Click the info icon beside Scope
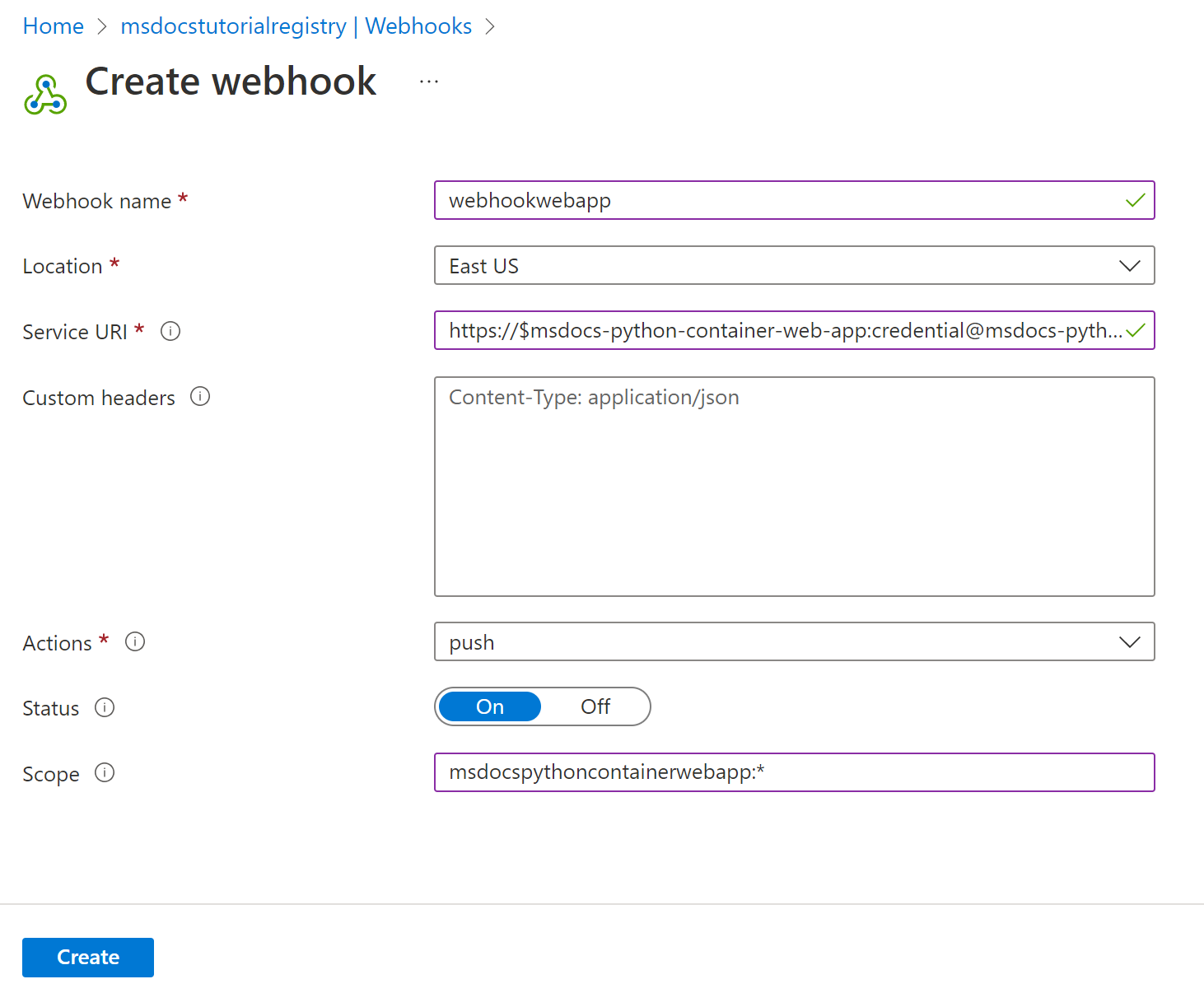Viewport: 1204px width, 993px height. coord(105,772)
